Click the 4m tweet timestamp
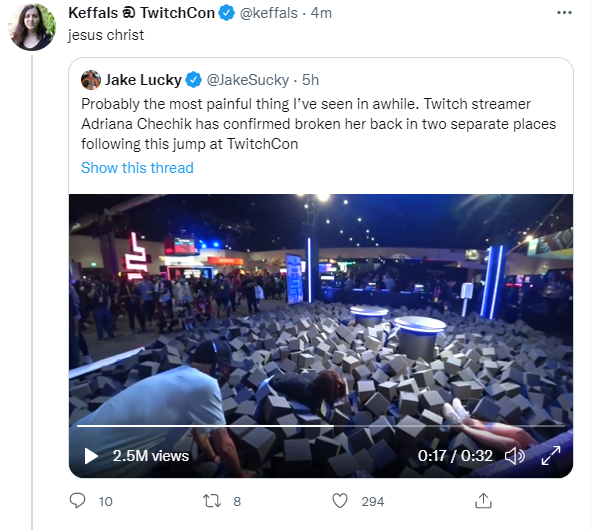The image size is (605, 530). pos(321,13)
